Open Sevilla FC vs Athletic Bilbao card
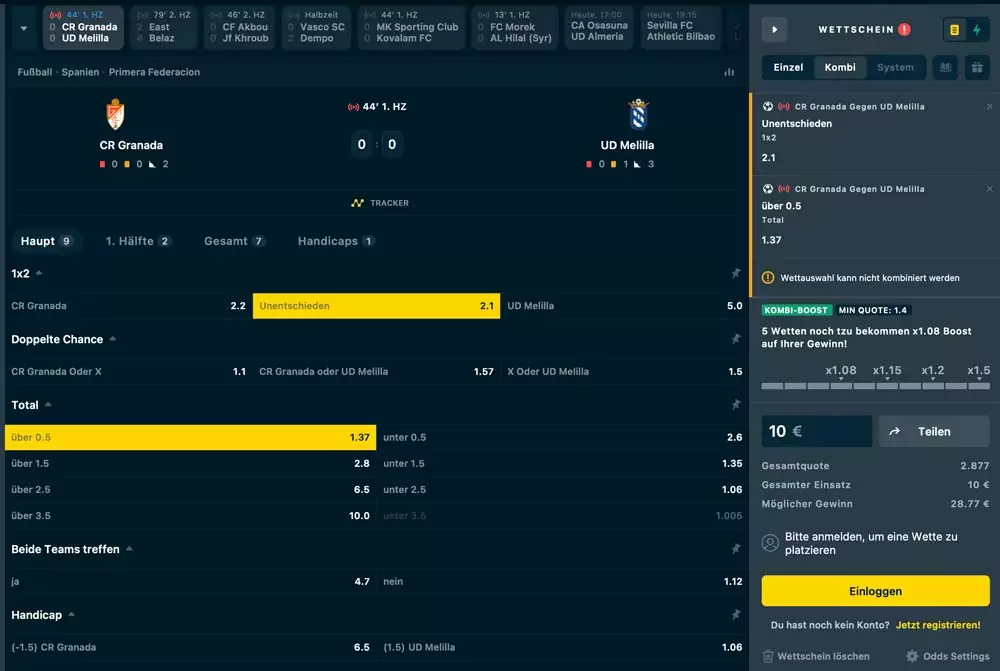Viewport: 1000px width, 671px height. pyautogui.click(x=680, y=27)
